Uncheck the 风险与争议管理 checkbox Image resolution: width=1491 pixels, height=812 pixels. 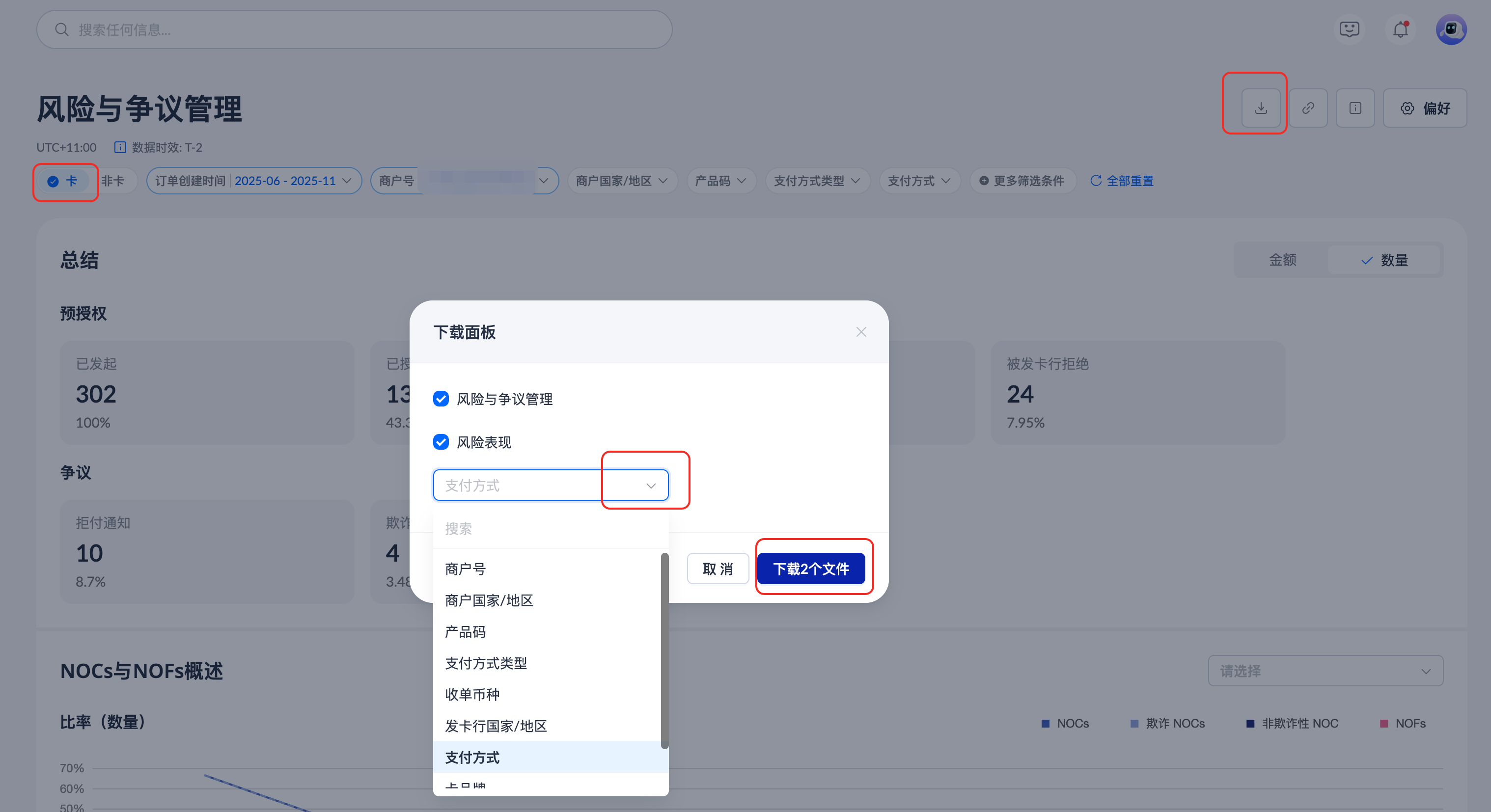tap(441, 399)
